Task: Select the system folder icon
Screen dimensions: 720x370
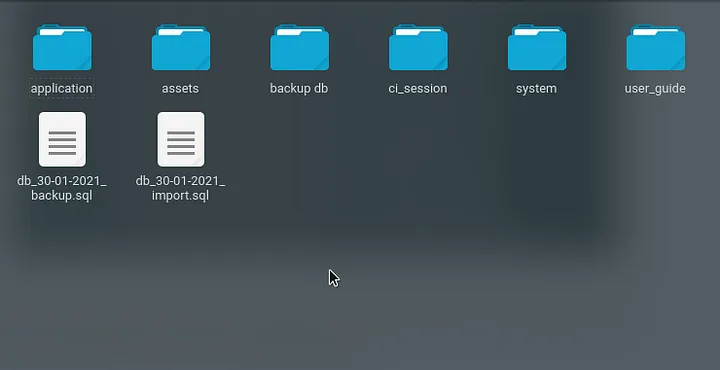Action: 537,47
